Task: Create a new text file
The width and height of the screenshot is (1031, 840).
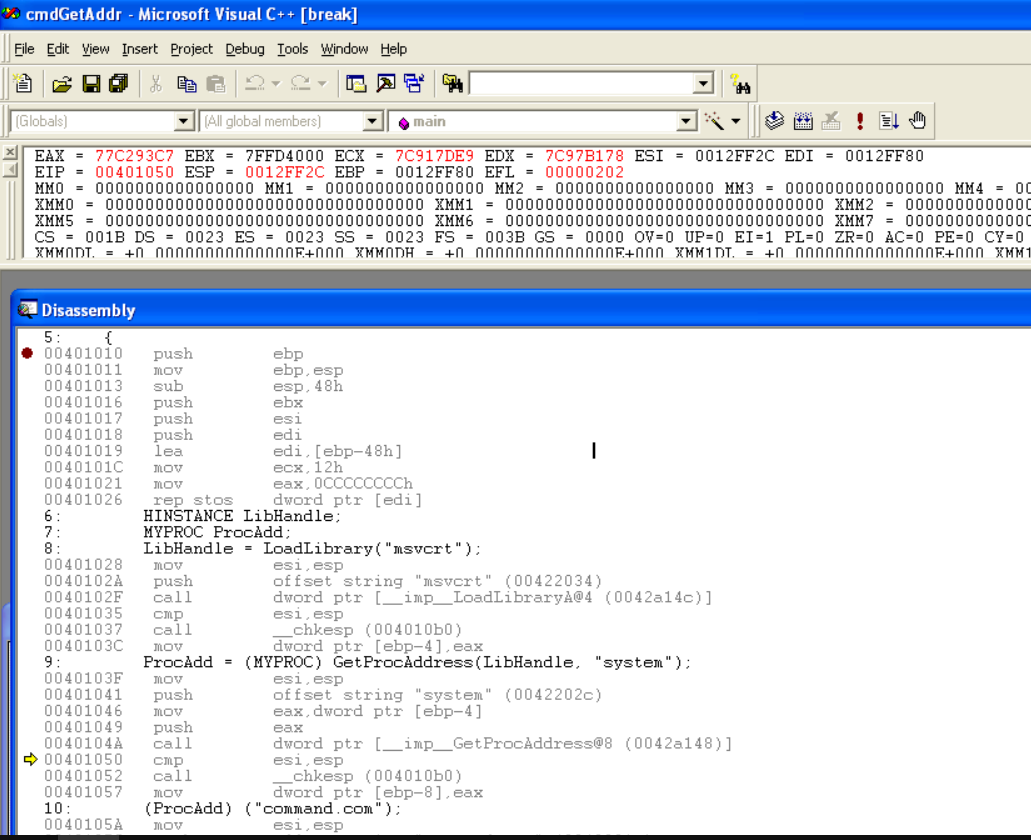Action: click(23, 83)
